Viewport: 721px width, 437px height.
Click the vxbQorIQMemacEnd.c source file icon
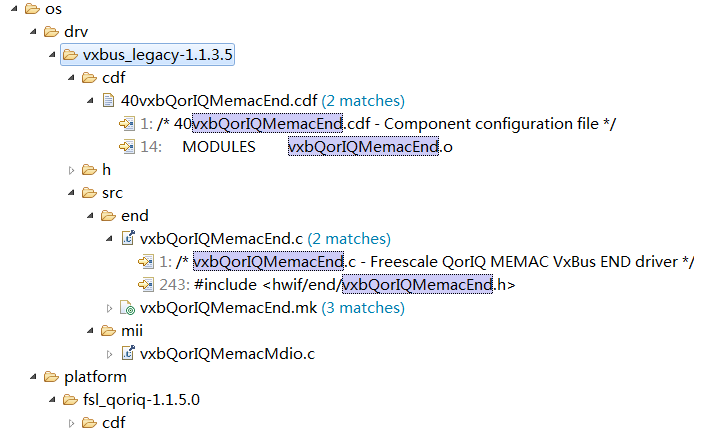128,238
